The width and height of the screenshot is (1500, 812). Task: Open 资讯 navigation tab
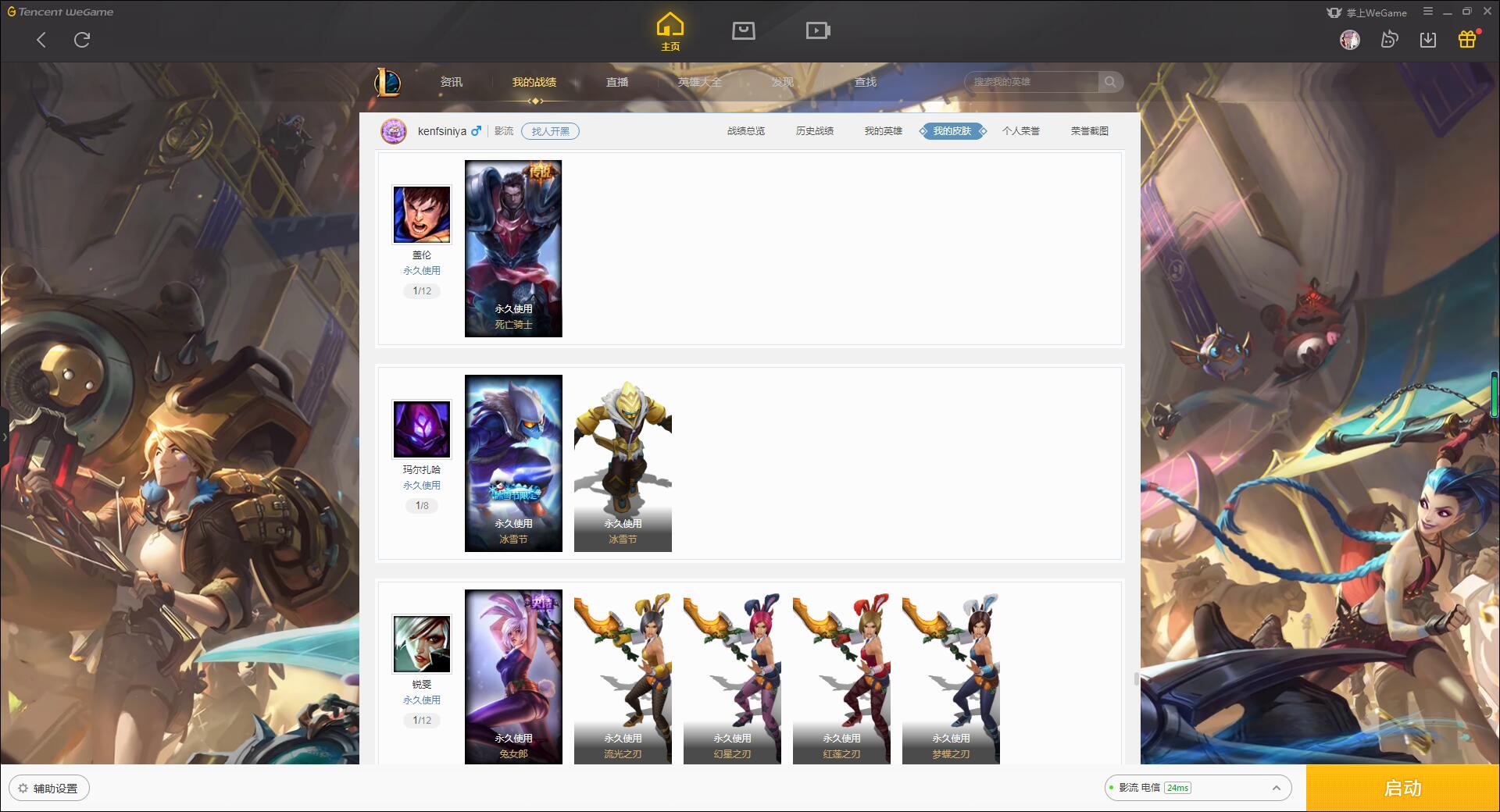coord(452,82)
